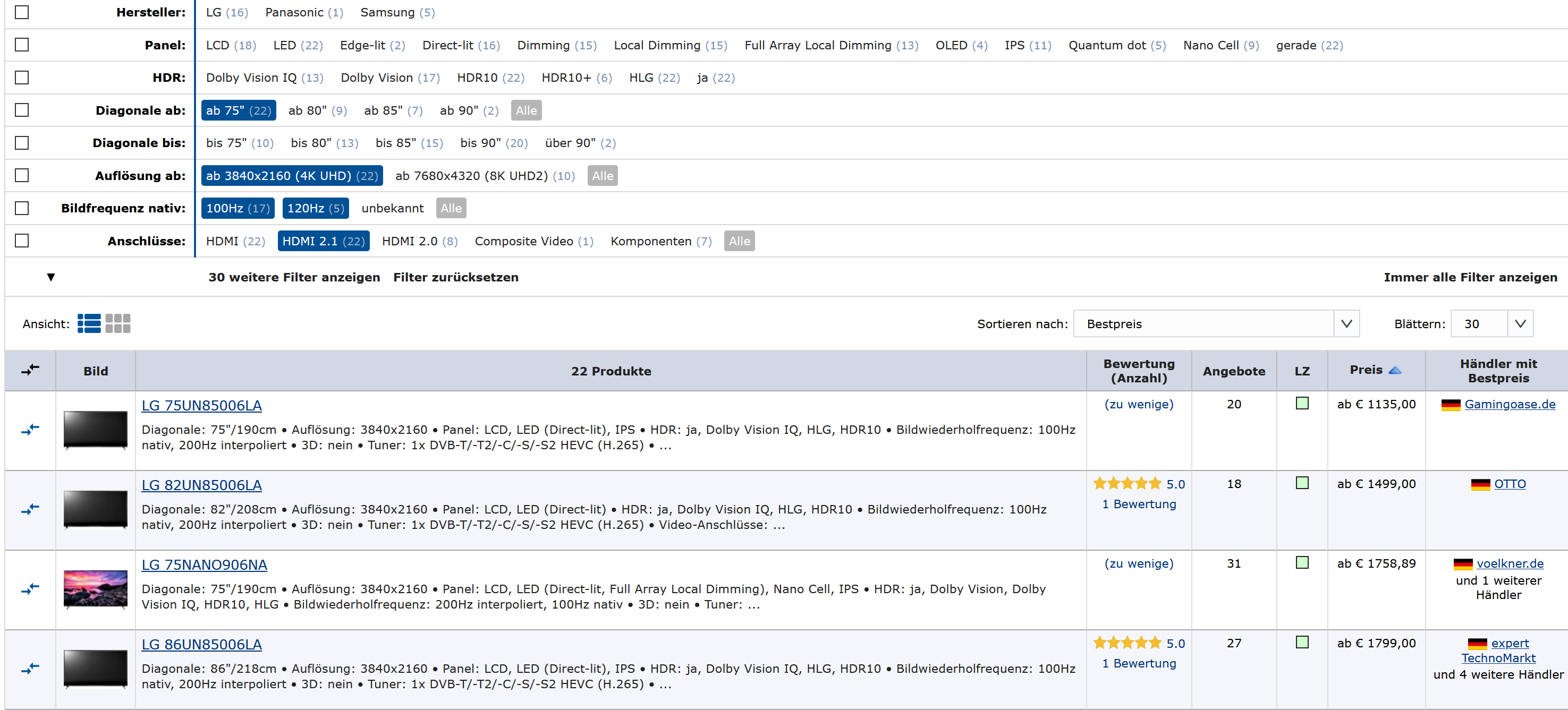Image resolution: width=1568 pixels, height=710 pixels.
Task: Click compare arrows icon for LG 75NANO906NA
Action: (x=30, y=589)
